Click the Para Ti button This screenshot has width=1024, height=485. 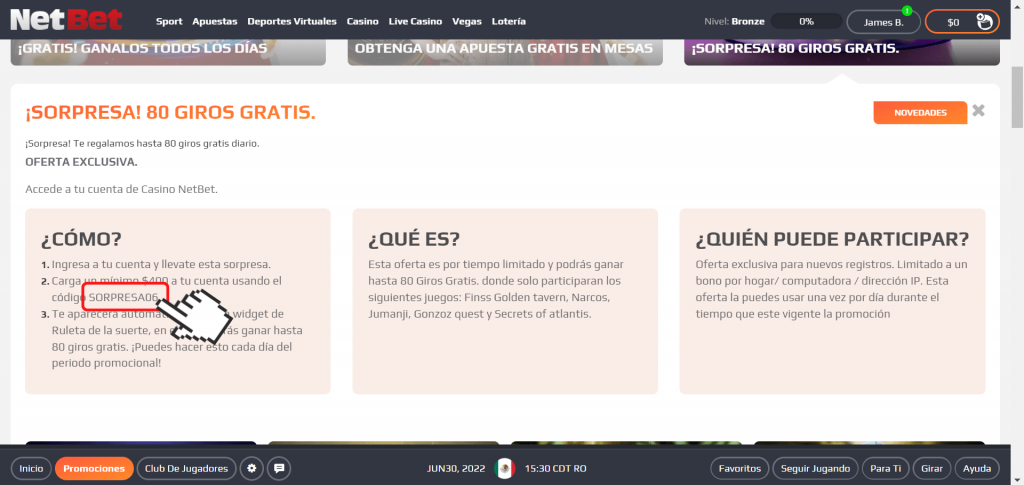885,468
